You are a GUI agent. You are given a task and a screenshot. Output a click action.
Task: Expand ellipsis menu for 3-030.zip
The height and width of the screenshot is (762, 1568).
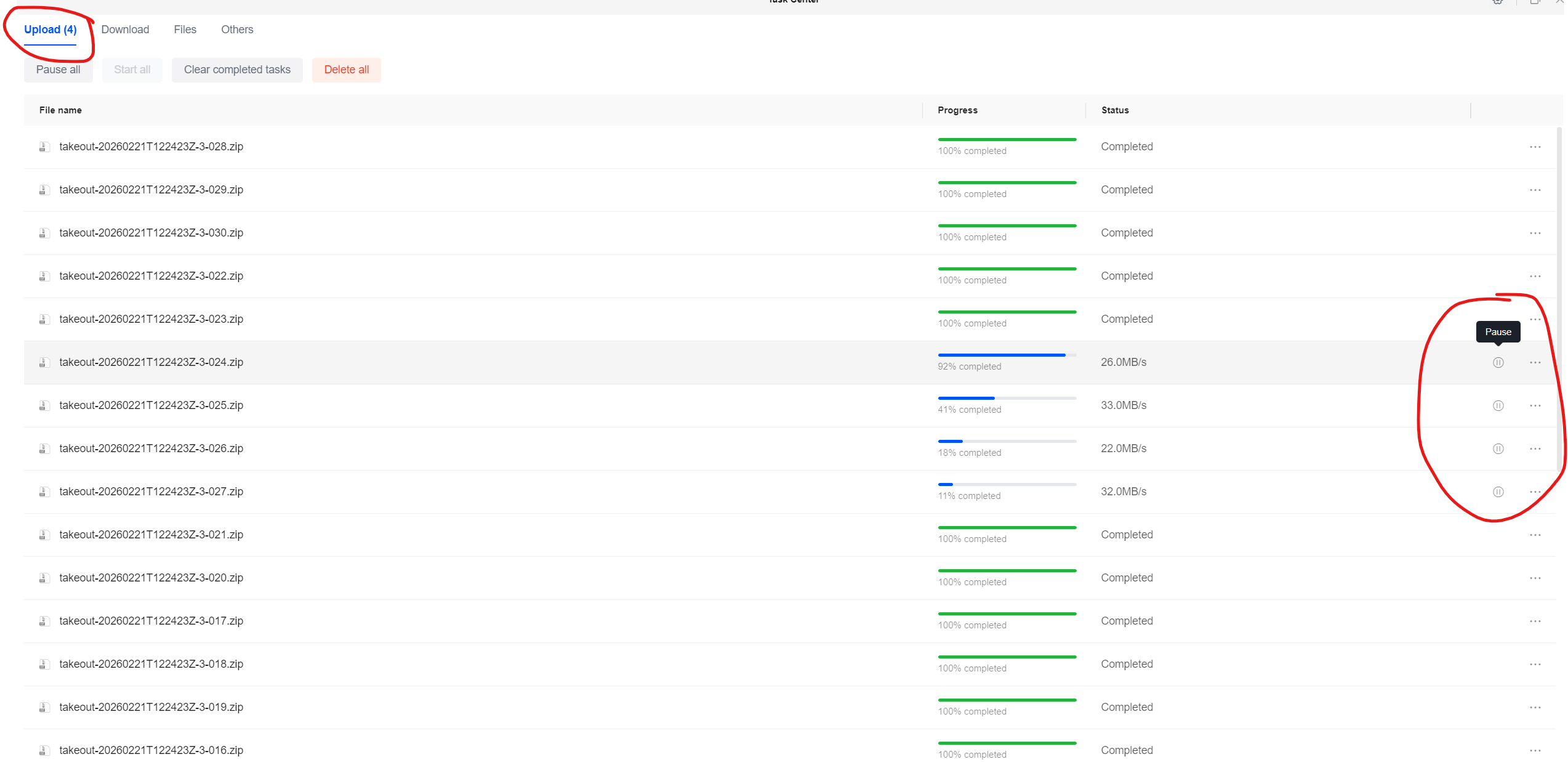(x=1535, y=233)
